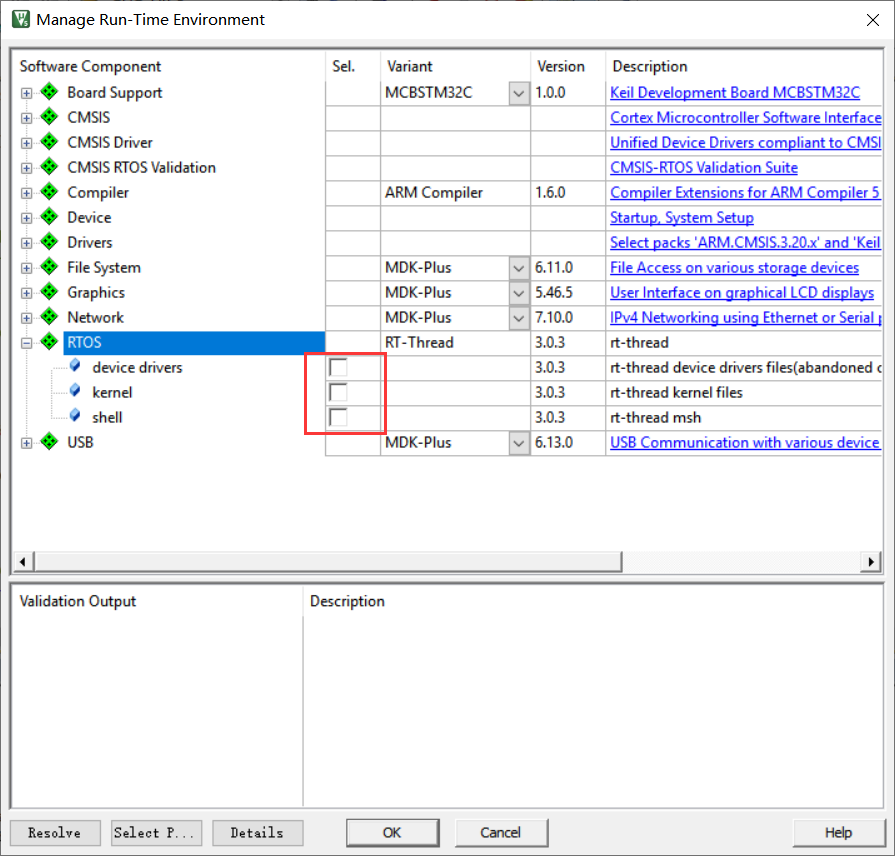Click the RT-Thread variant cell

click(455, 342)
